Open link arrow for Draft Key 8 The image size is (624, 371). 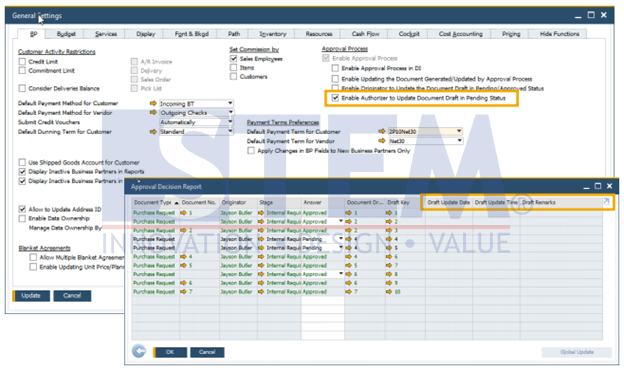[x=389, y=274]
